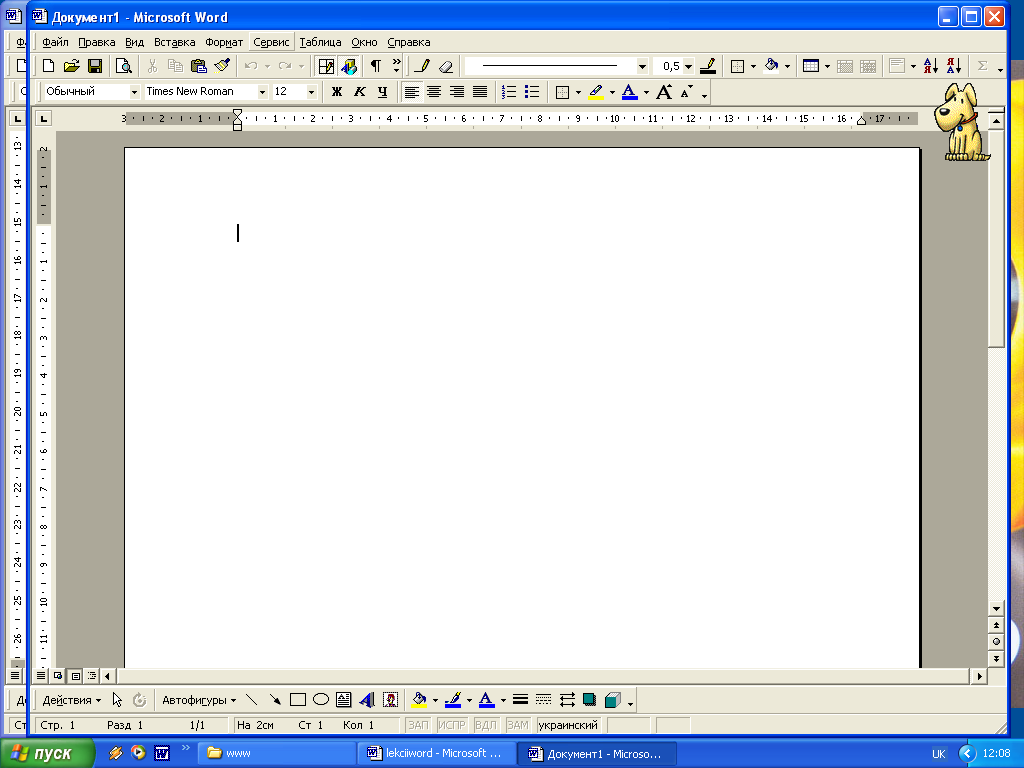The width and height of the screenshot is (1024, 768).
Task: Select the Draw Table pencil
Action: pos(422,66)
